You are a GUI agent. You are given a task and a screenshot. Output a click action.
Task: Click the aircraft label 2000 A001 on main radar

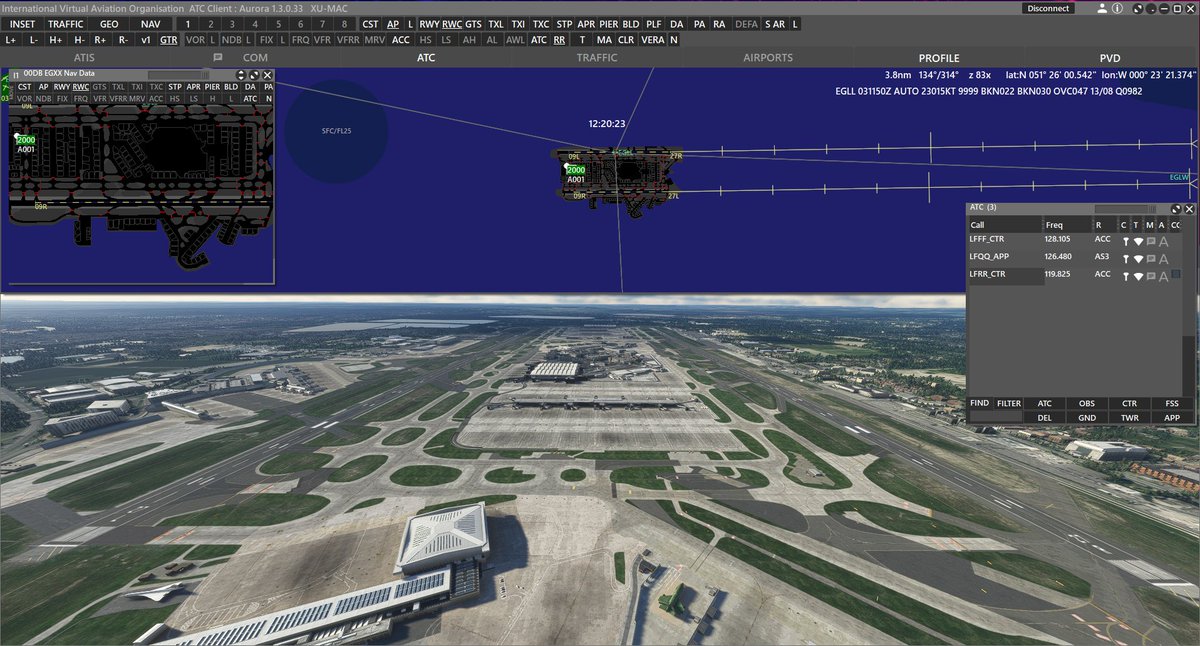[x=575, y=174]
